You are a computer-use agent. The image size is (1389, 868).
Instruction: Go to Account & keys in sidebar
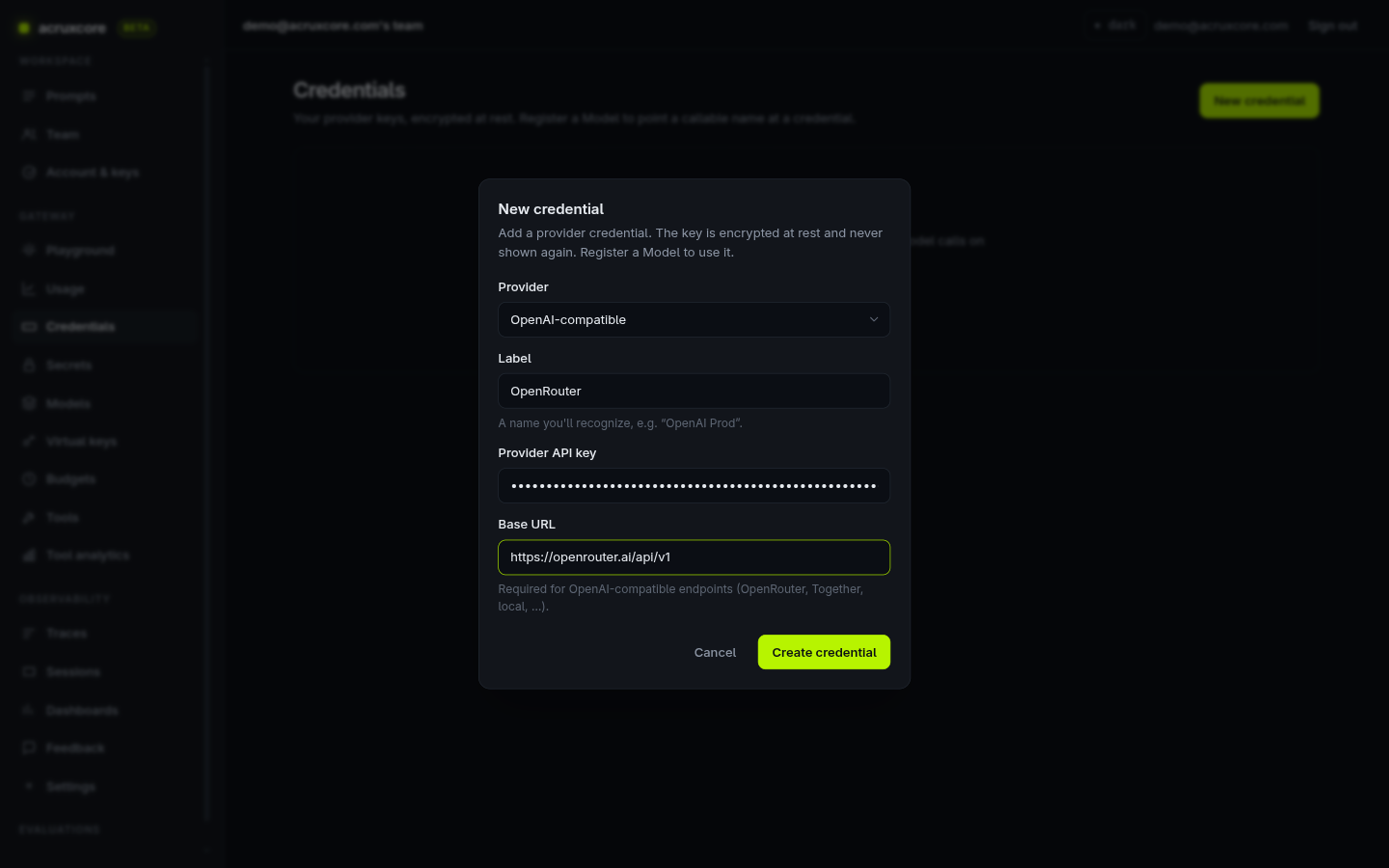point(106,173)
